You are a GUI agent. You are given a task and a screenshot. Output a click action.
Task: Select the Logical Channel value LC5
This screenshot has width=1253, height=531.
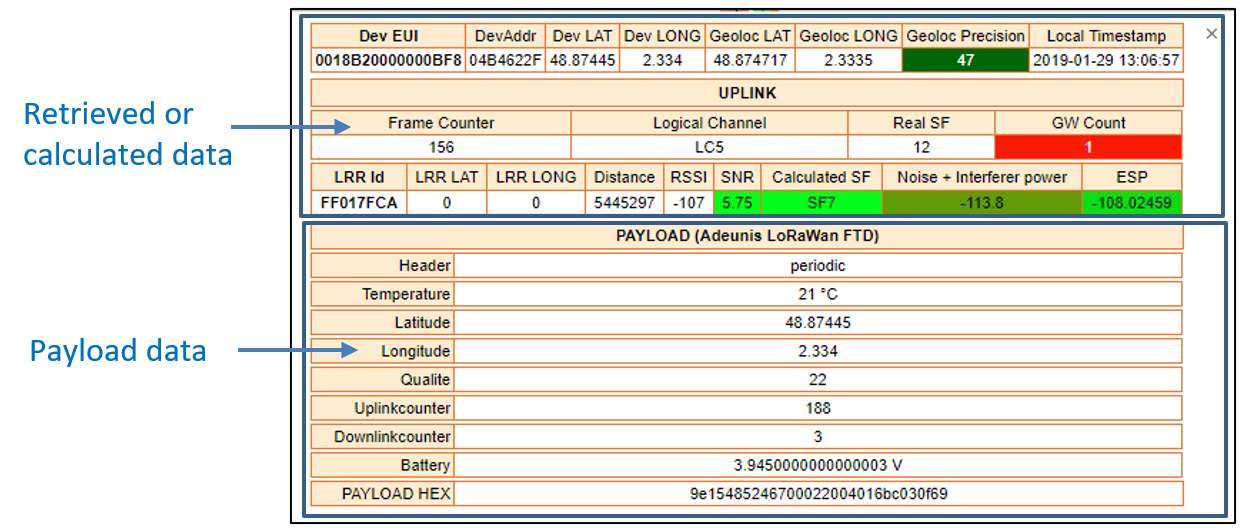pos(709,147)
